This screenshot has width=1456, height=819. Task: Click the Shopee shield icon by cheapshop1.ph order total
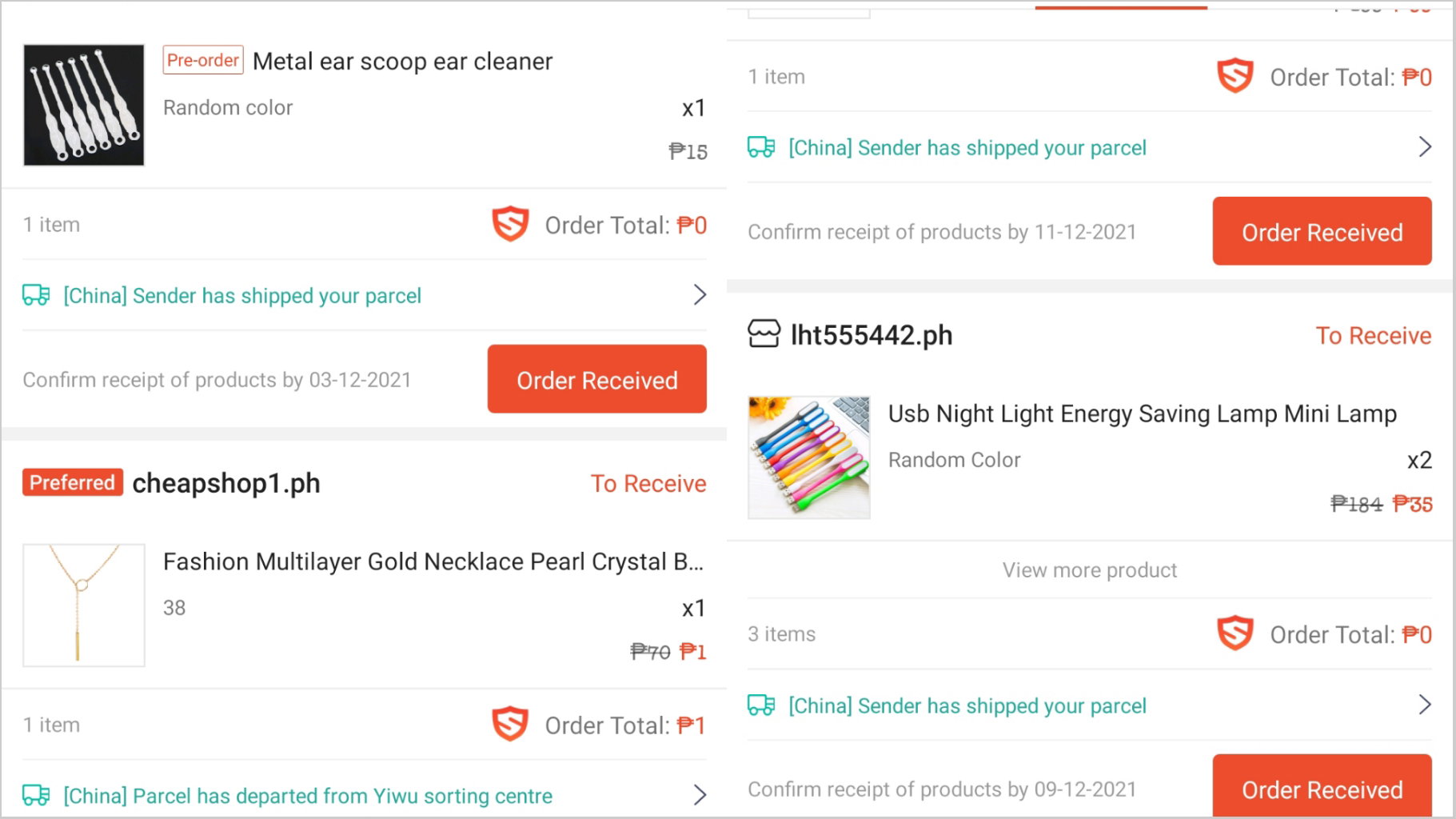[x=510, y=725]
